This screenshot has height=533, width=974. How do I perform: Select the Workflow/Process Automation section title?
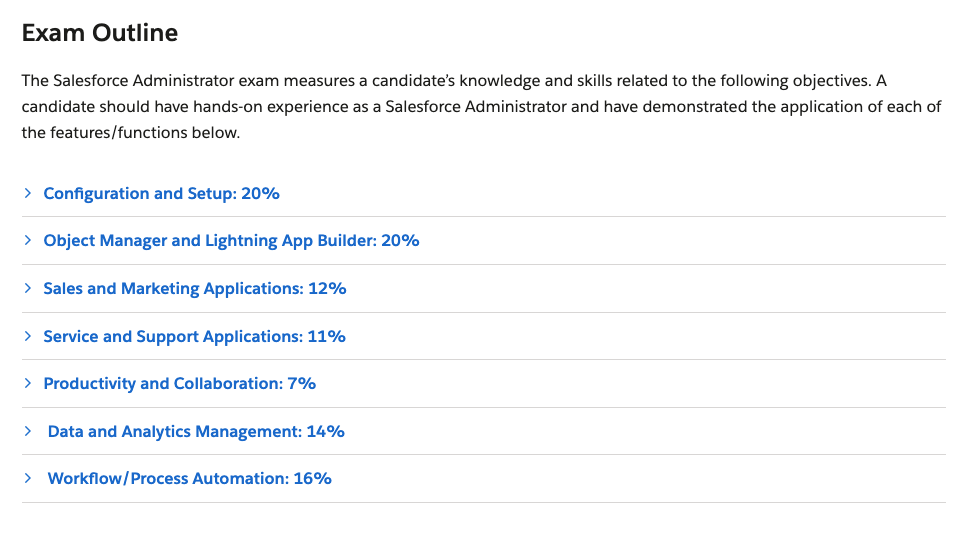coord(168,478)
